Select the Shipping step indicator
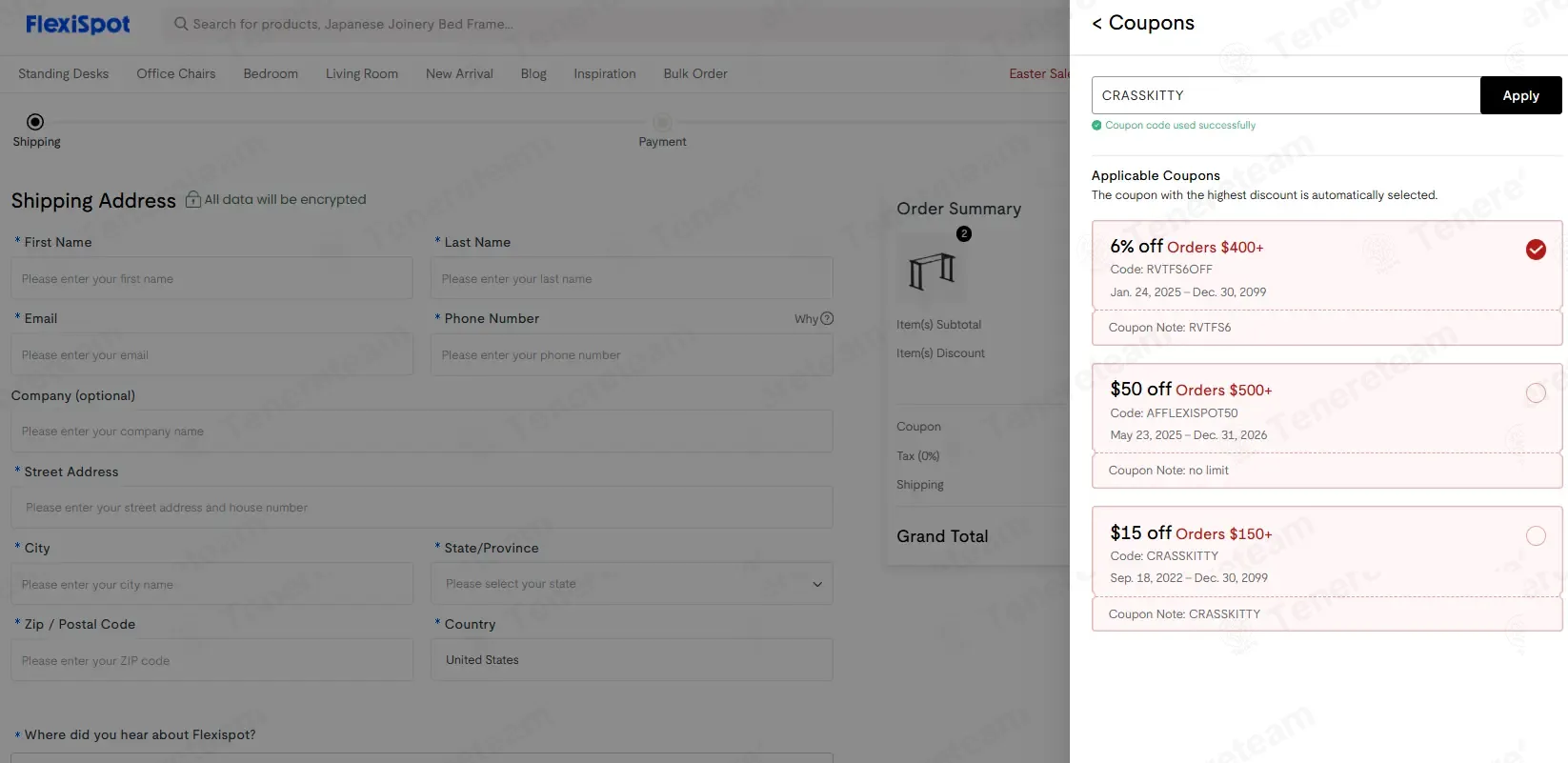The image size is (1568, 763). pyautogui.click(x=35, y=122)
